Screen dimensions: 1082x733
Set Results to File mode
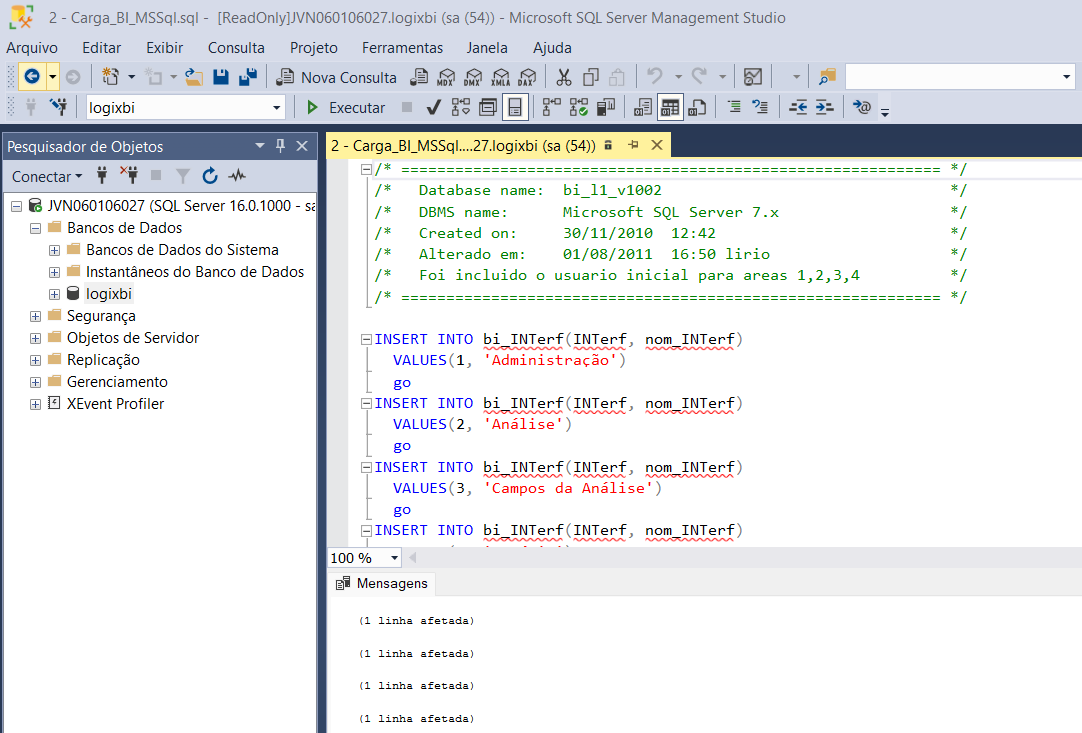[x=697, y=107]
